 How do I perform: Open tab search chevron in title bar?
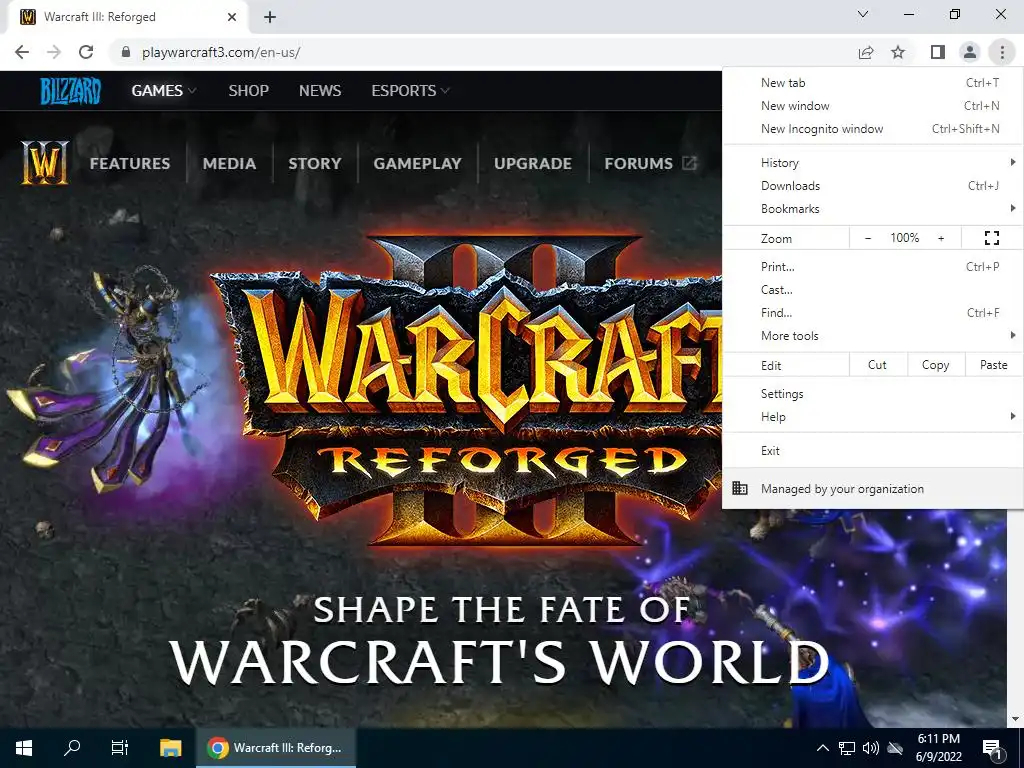point(863,14)
